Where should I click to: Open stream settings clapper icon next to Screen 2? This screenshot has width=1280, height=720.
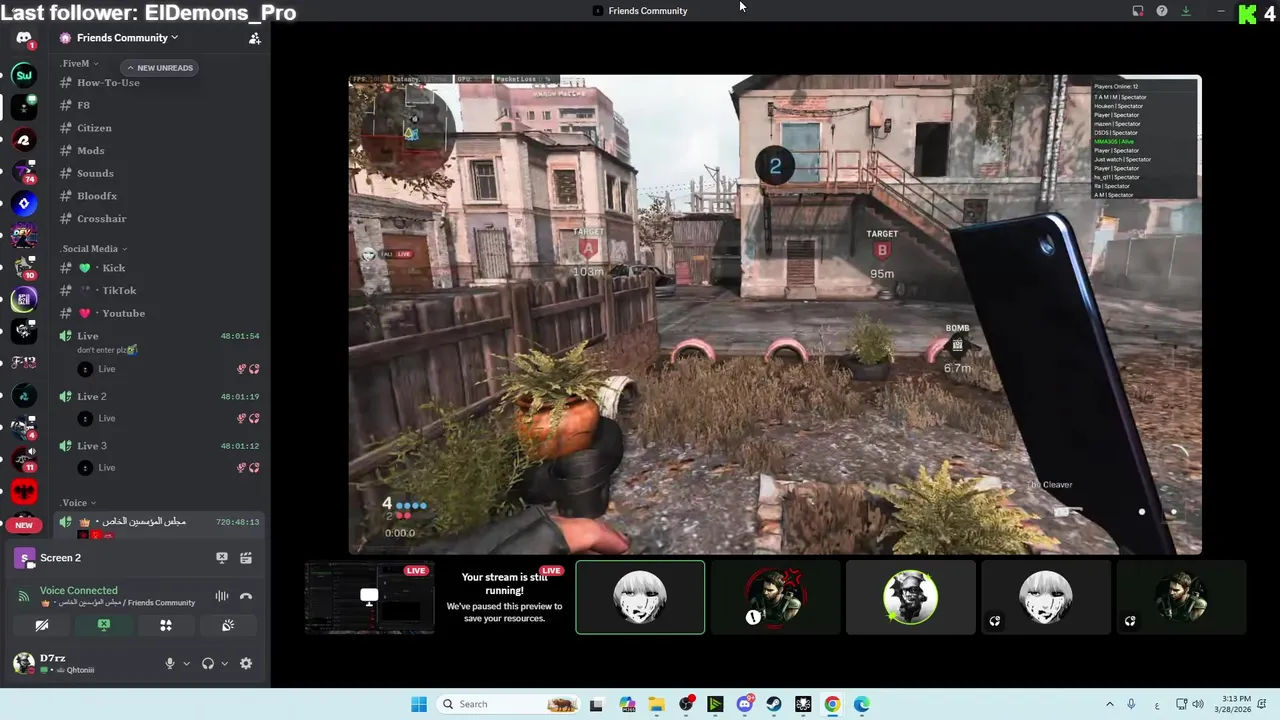pyautogui.click(x=246, y=558)
